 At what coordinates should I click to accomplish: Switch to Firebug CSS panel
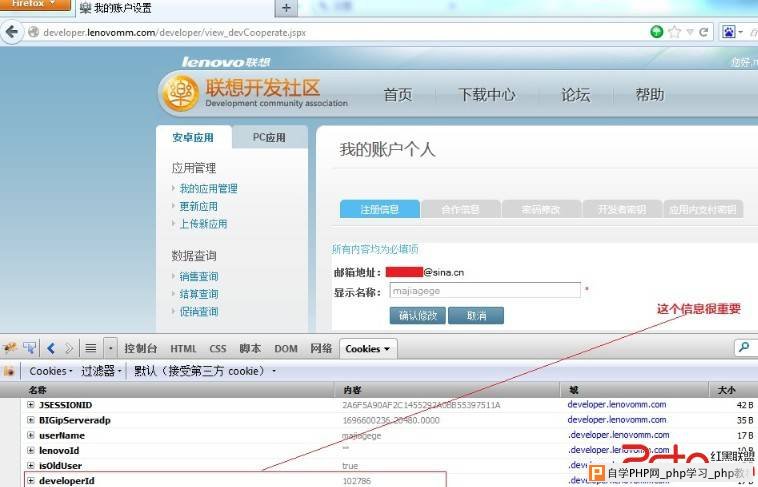point(218,348)
